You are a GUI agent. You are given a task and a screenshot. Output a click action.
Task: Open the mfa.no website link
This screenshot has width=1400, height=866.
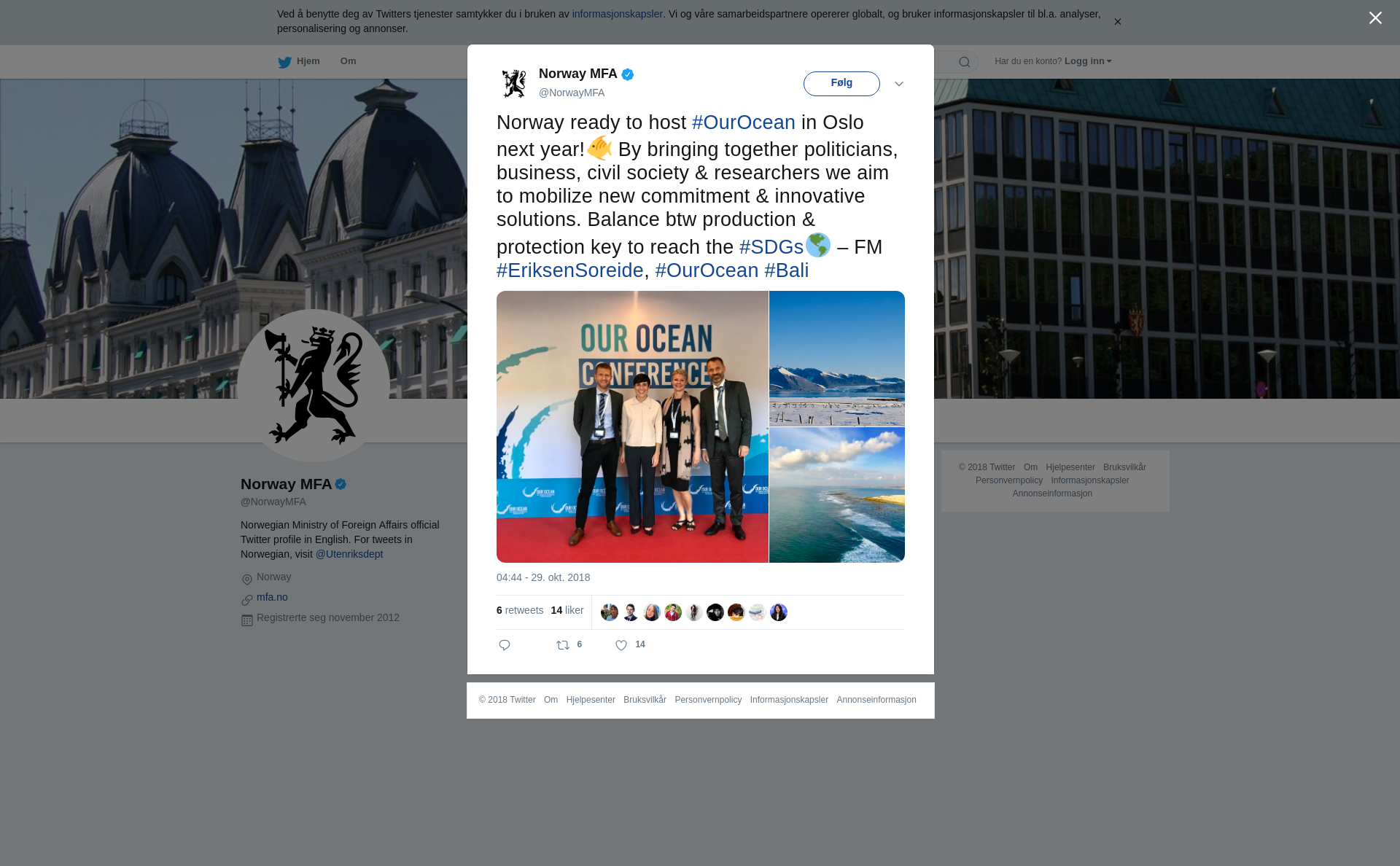[272, 597]
